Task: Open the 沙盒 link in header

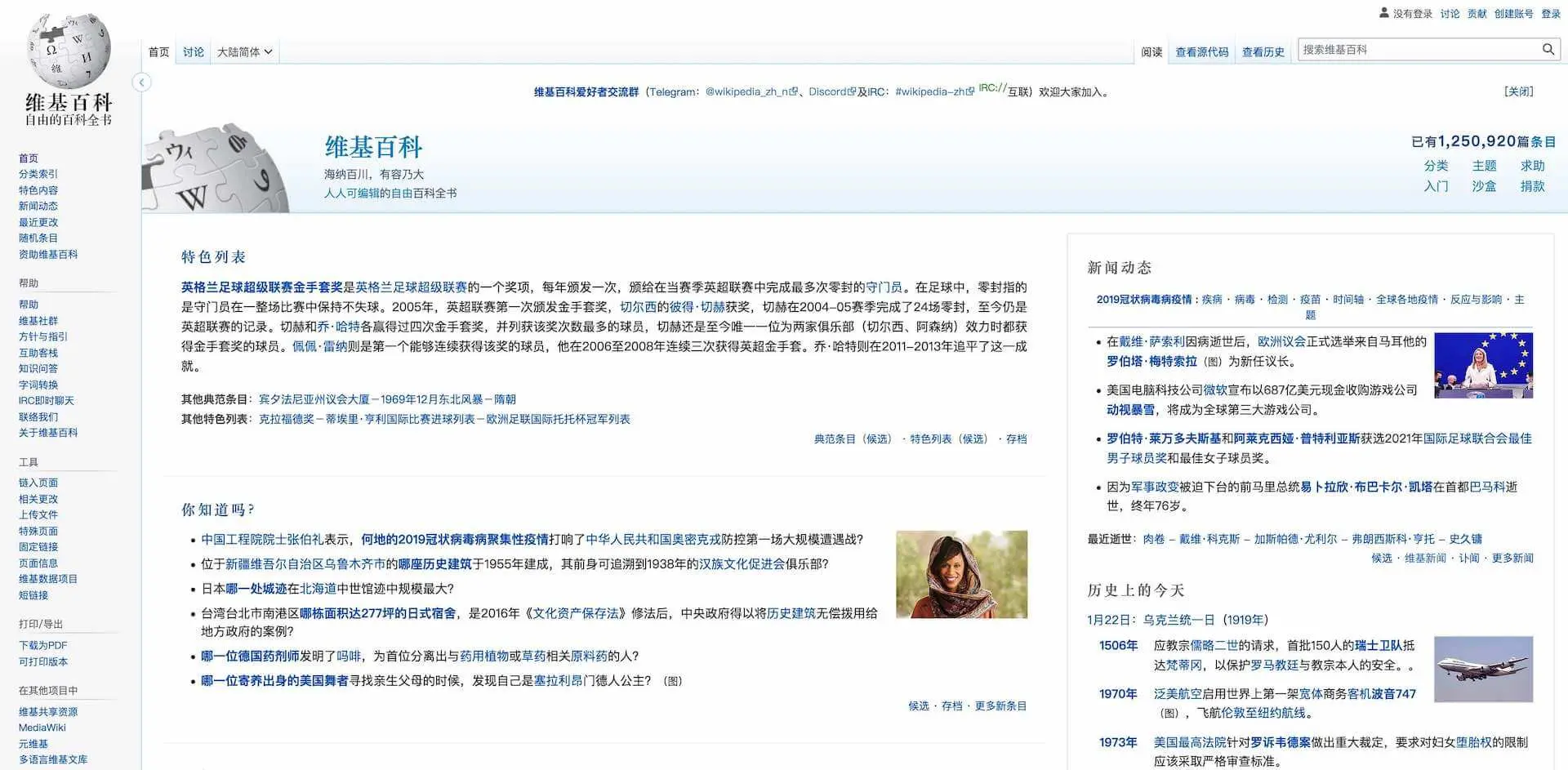Action: [1484, 186]
